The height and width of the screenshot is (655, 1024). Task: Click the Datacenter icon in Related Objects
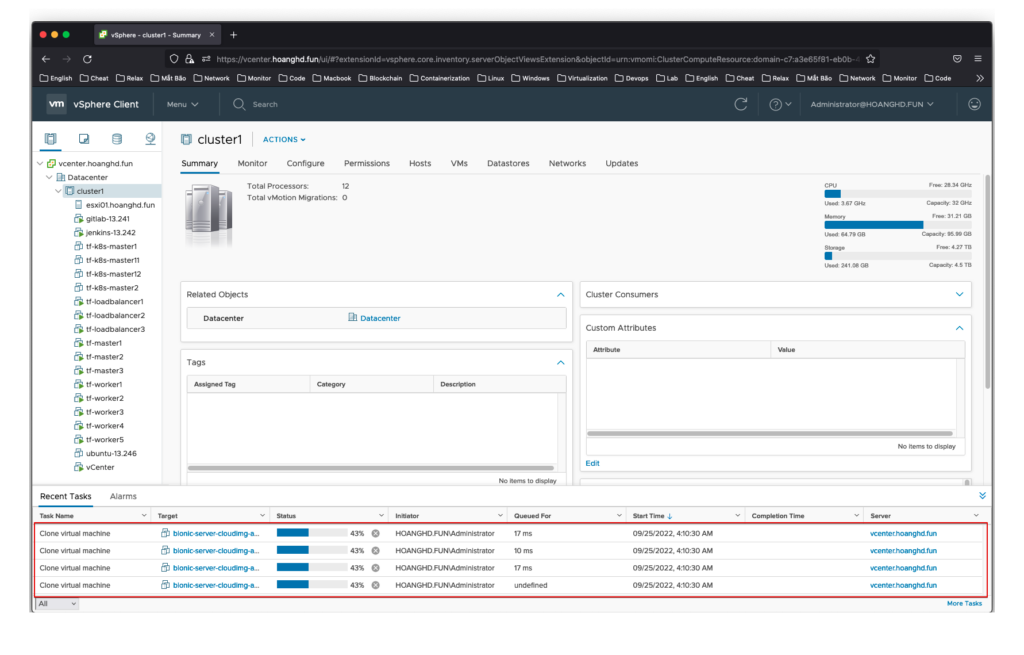point(353,317)
